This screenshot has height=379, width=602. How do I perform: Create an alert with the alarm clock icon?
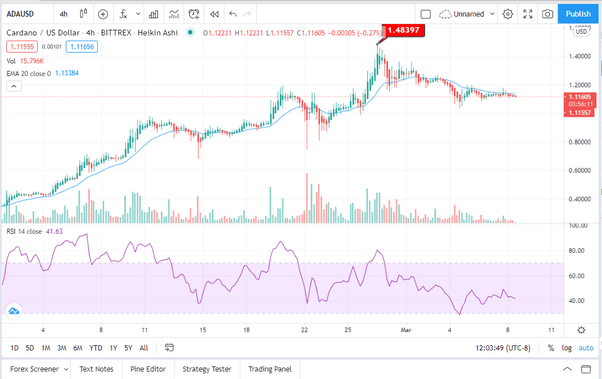[194, 14]
